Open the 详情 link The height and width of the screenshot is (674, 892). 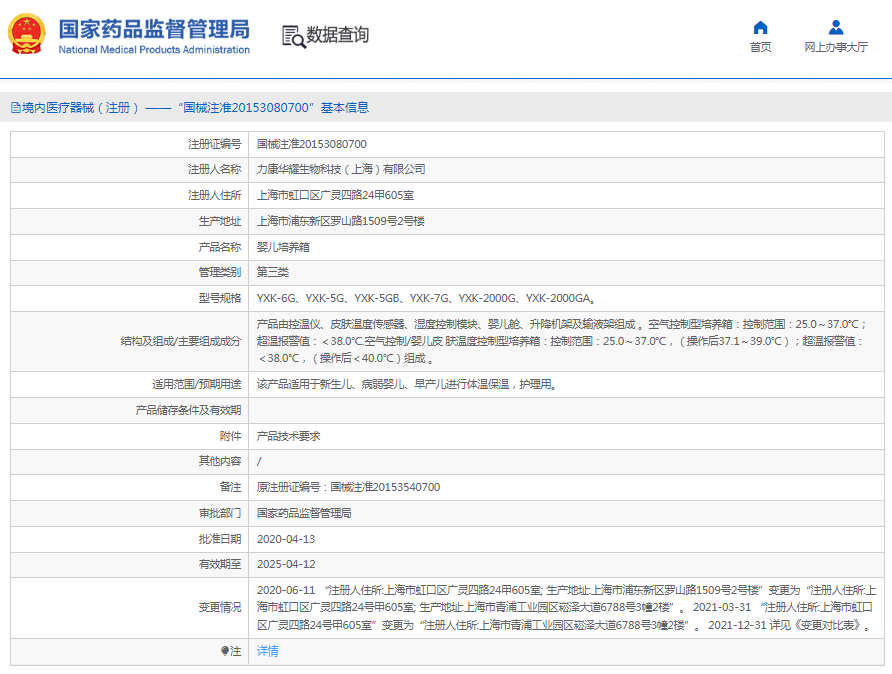[267, 651]
